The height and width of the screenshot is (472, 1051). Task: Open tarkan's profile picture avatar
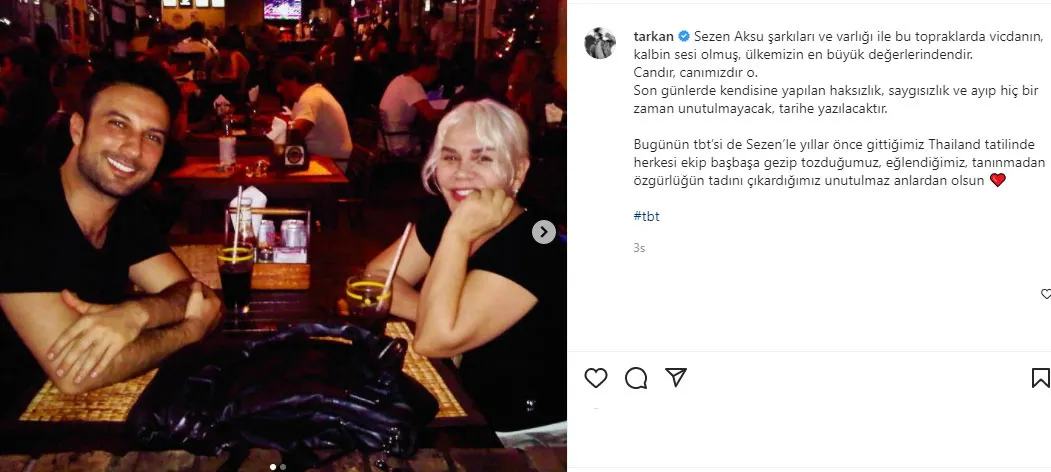pyautogui.click(x=600, y=43)
